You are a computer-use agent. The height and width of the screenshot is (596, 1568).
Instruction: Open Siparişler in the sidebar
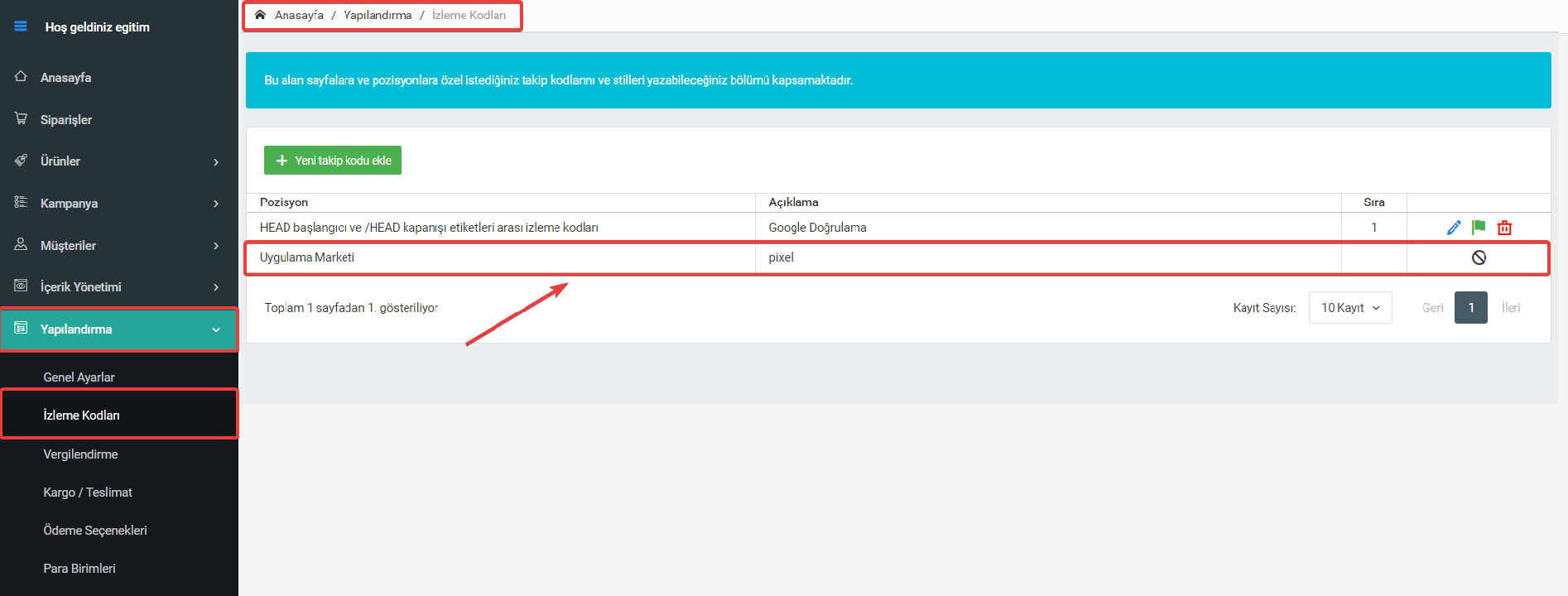click(x=66, y=120)
